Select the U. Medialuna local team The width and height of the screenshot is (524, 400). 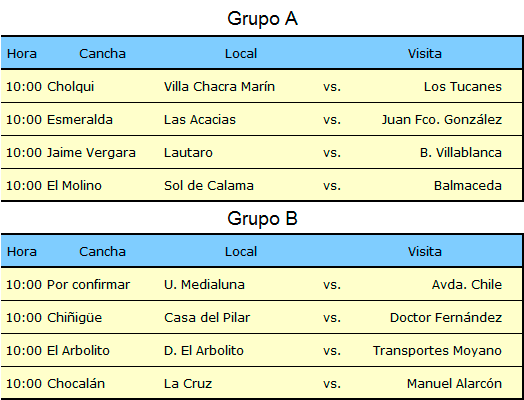click(204, 285)
